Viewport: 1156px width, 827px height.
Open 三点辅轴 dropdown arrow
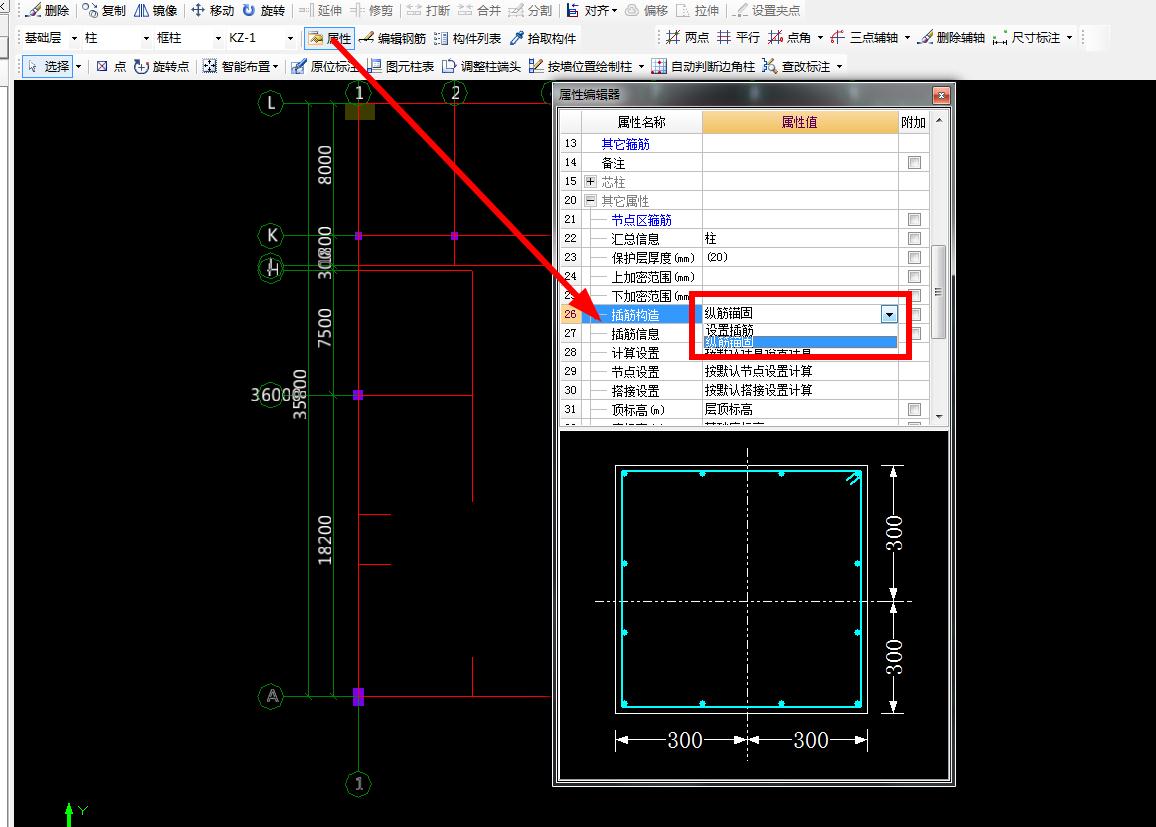pos(907,38)
